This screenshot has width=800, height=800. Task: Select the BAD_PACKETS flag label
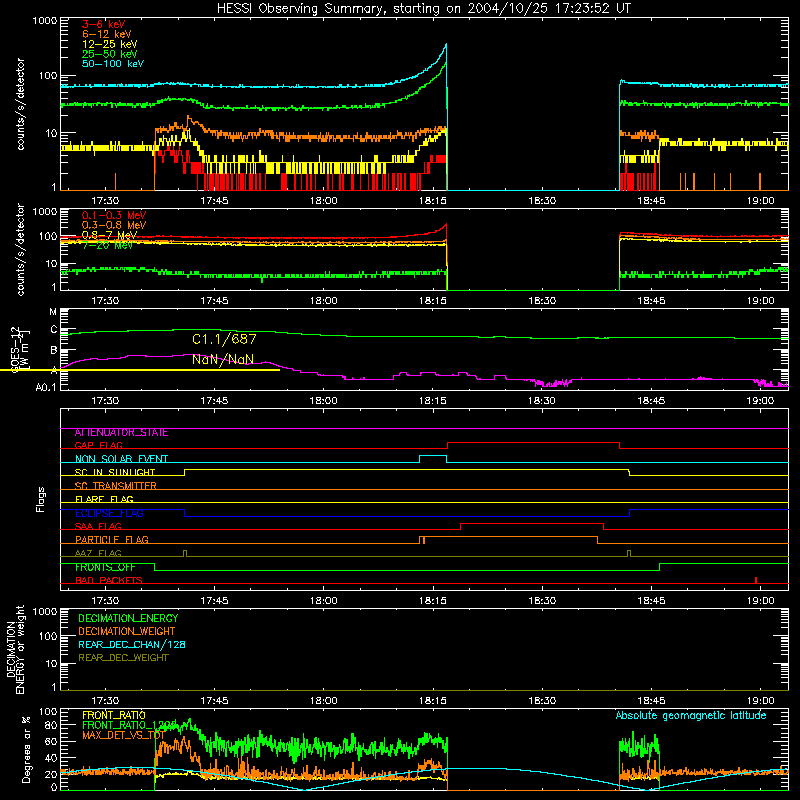tap(109, 581)
